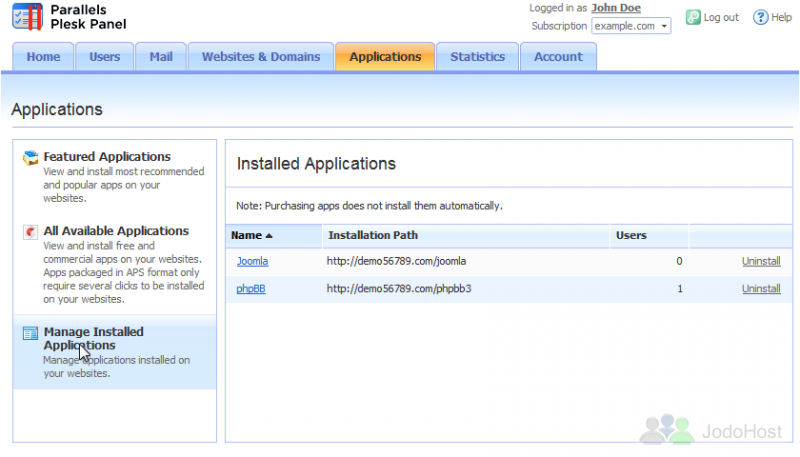Go to the Mail tab
The height and width of the screenshot is (457, 800).
(x=161, y=57)
